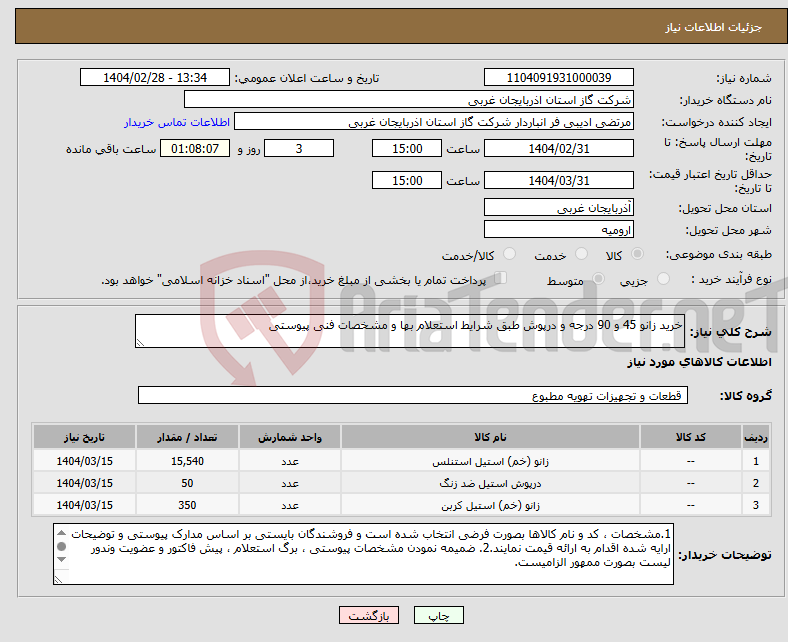Image resolution: width=788 pixels, height=642 pixels.
Task: Click the واحد شمارش column header
Action: click(290, 437)
